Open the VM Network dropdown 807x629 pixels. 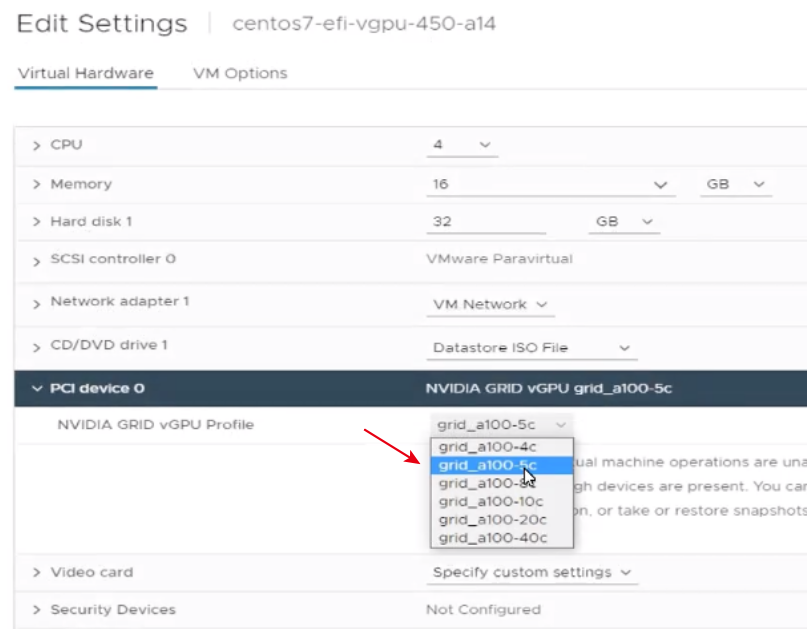[x=490, y=304]
